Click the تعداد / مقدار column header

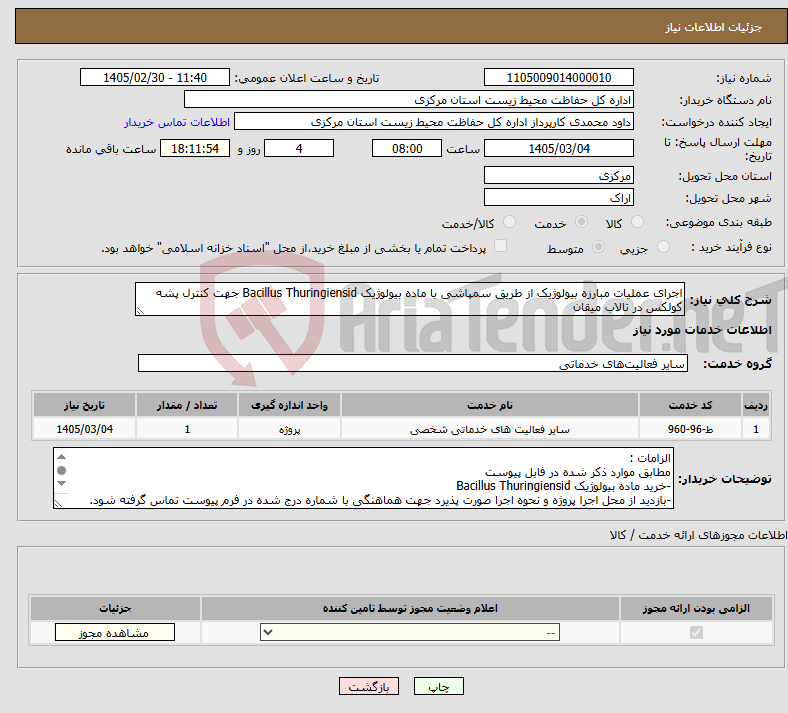pos(187,405)
